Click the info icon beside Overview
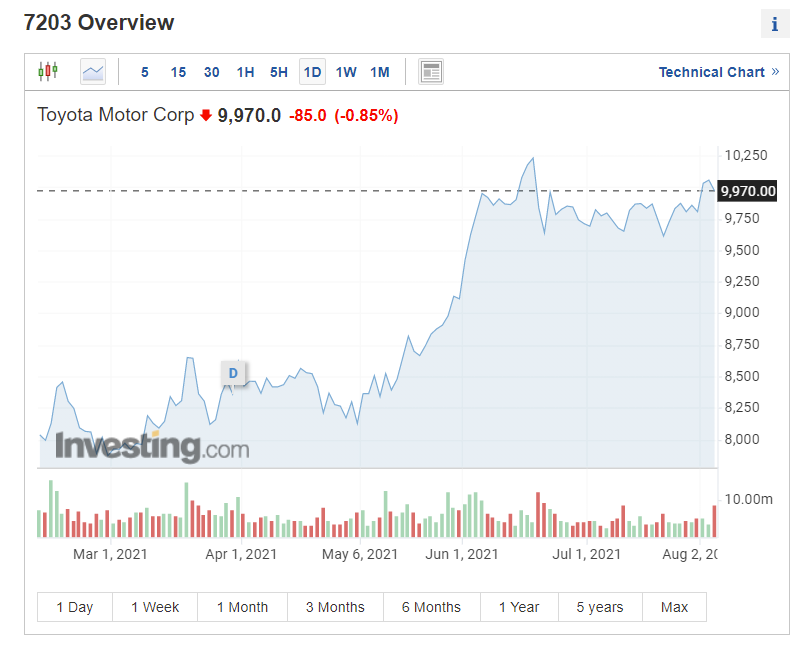 pyautogui.click(x=774, y=25)
